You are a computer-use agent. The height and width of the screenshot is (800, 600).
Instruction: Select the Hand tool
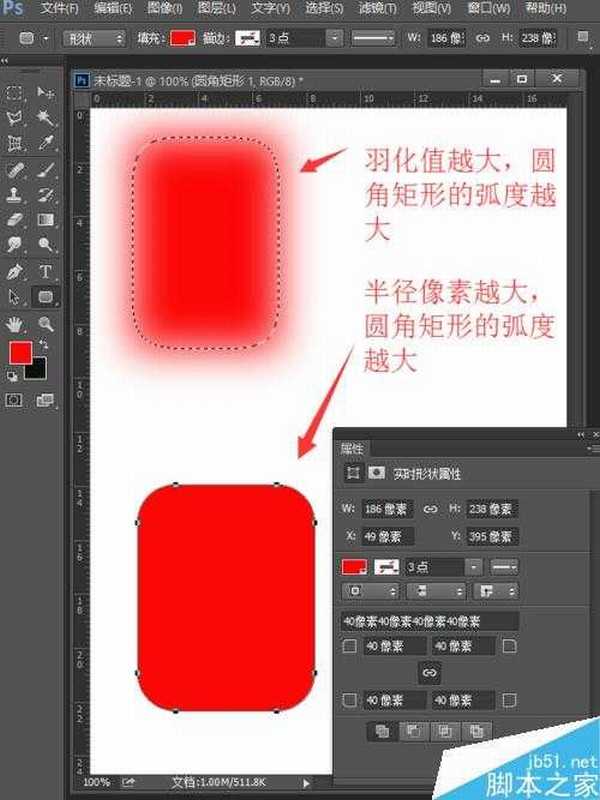click(x=15, y=323)
